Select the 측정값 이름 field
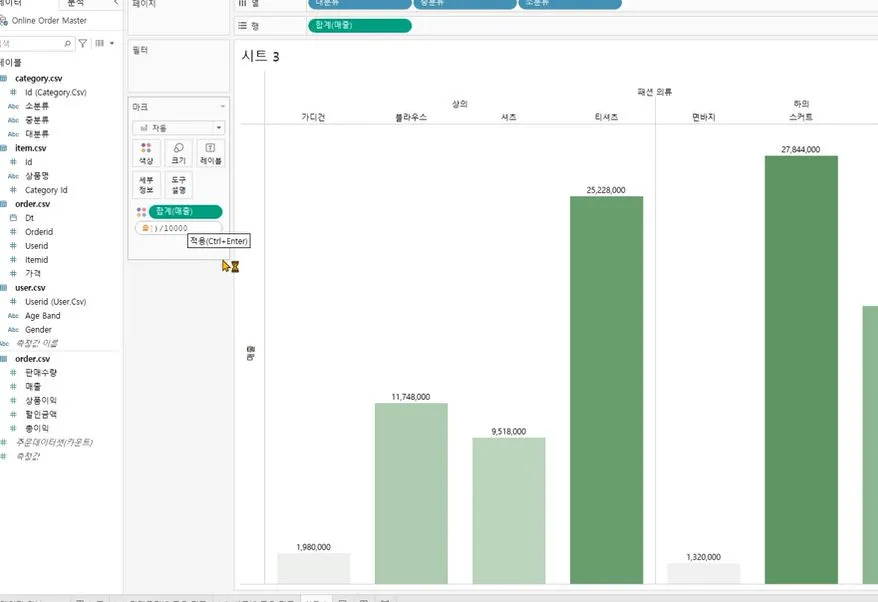 coord(36,343)
